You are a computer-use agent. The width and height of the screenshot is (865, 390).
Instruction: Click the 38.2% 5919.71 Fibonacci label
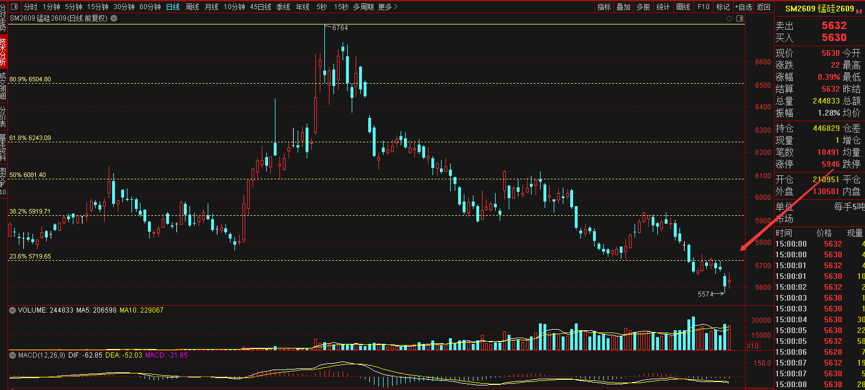pyautogui.click(x=31, y=211)
